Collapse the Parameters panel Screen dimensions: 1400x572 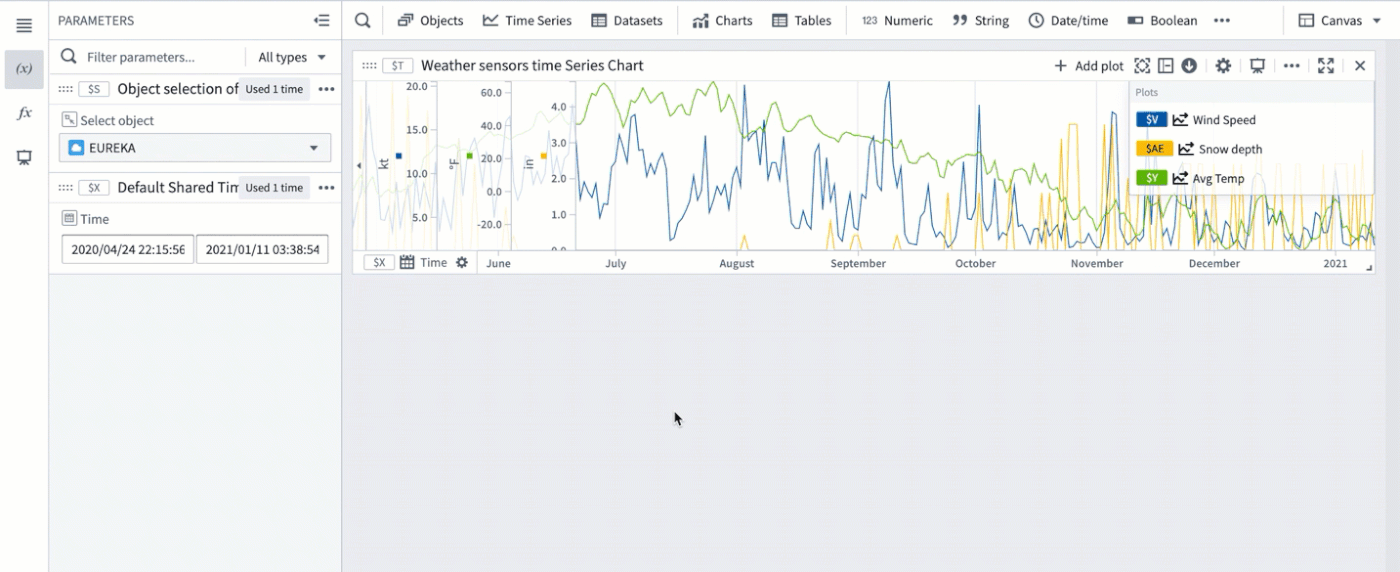pos(321,20)
